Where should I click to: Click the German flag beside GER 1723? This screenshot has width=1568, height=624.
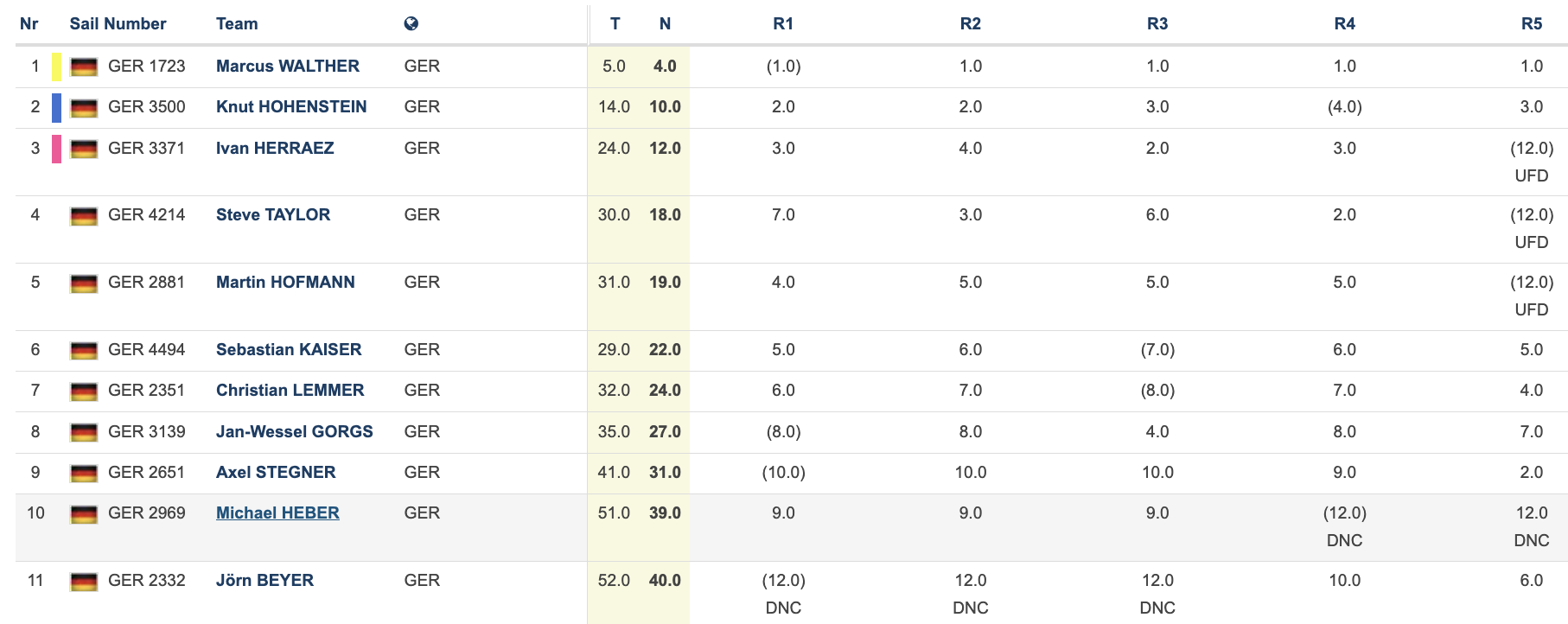click(84, 67)
